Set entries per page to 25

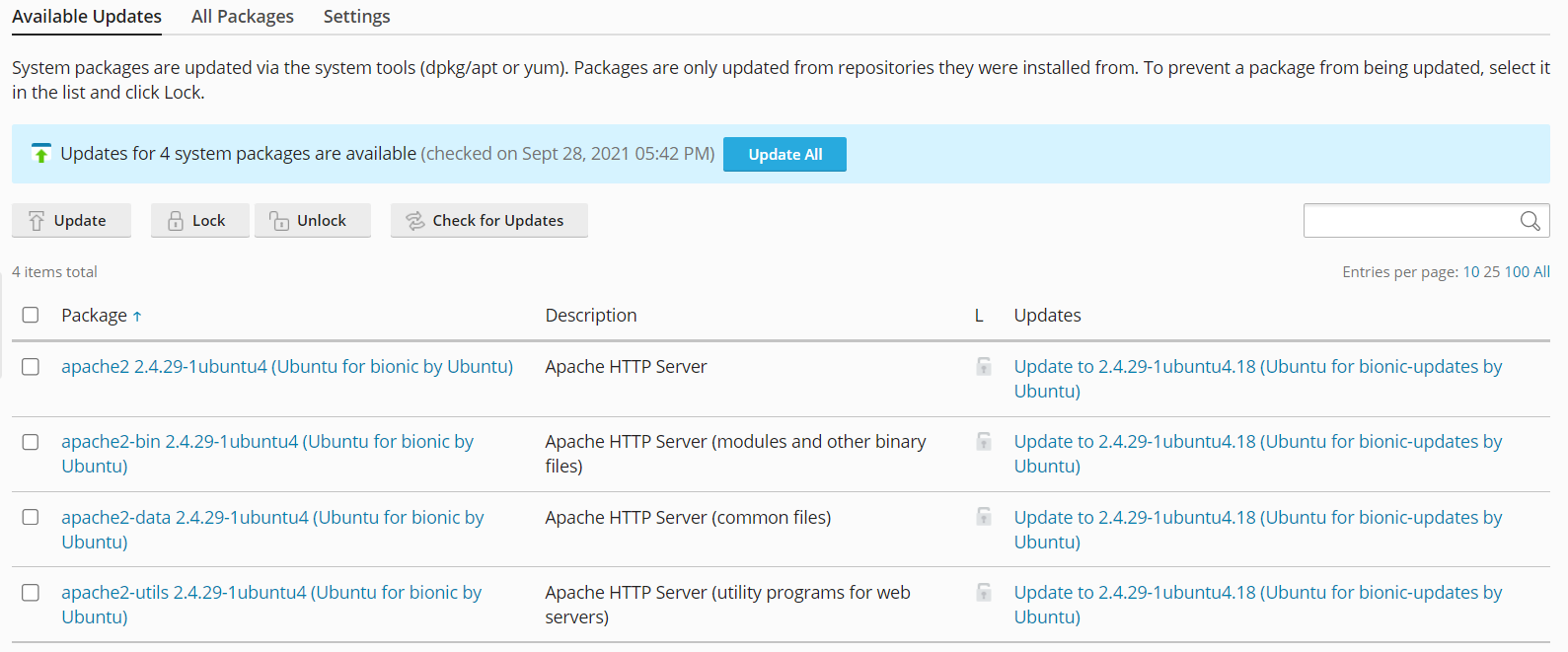coord(1491,272)
